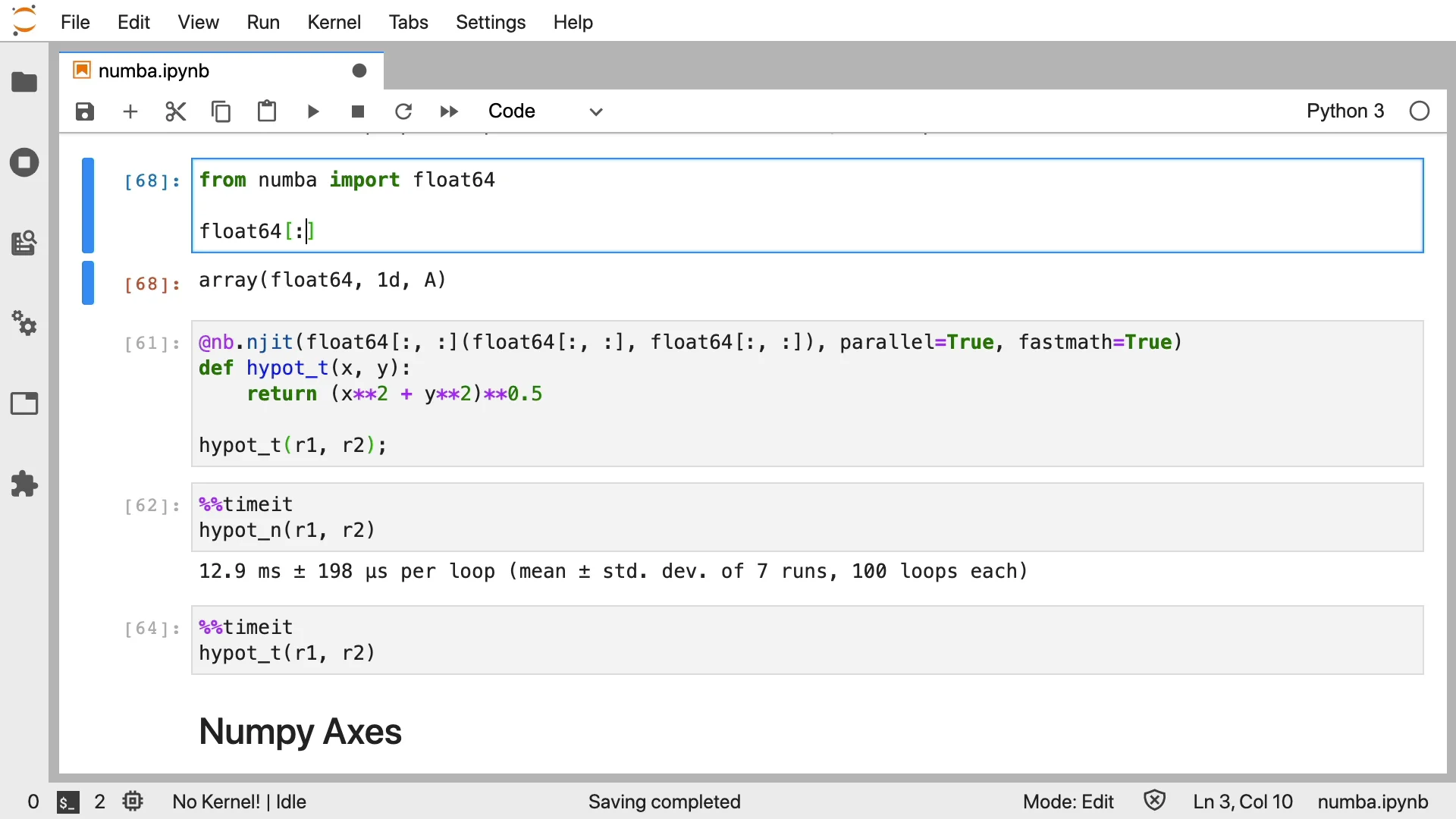Viewport: 1456px width, 819px height.
Task: Click the Python 3 kernel name button
Action: 1345,111
